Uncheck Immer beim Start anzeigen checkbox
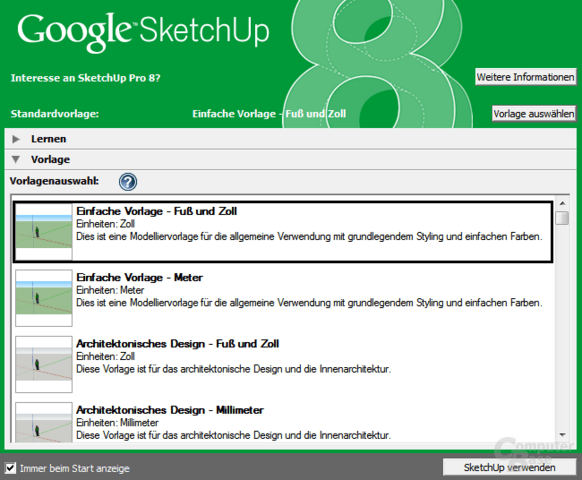This screenshot has height=480, width=582. (x=10, y=468)
